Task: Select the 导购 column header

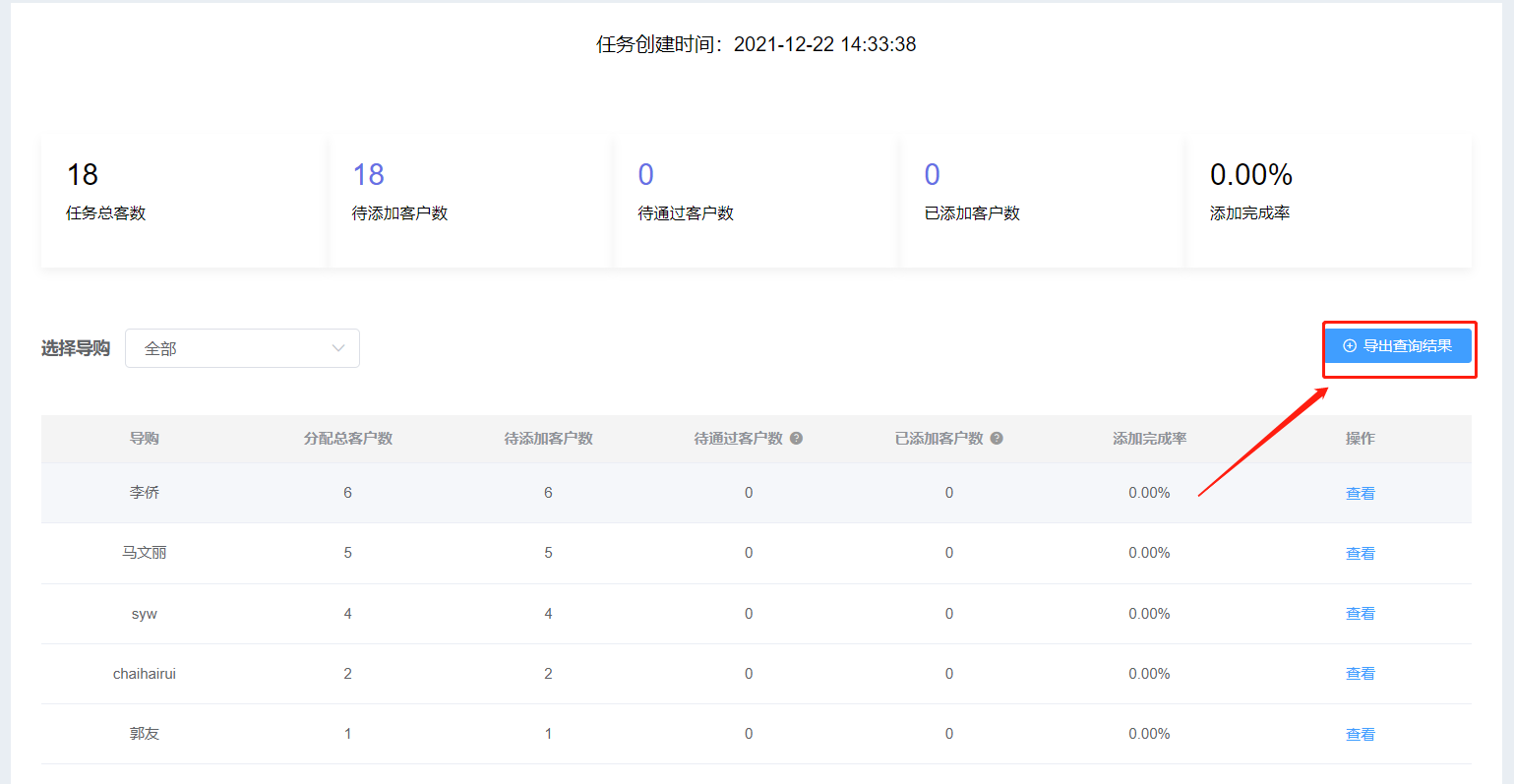Action: (145, 439)
